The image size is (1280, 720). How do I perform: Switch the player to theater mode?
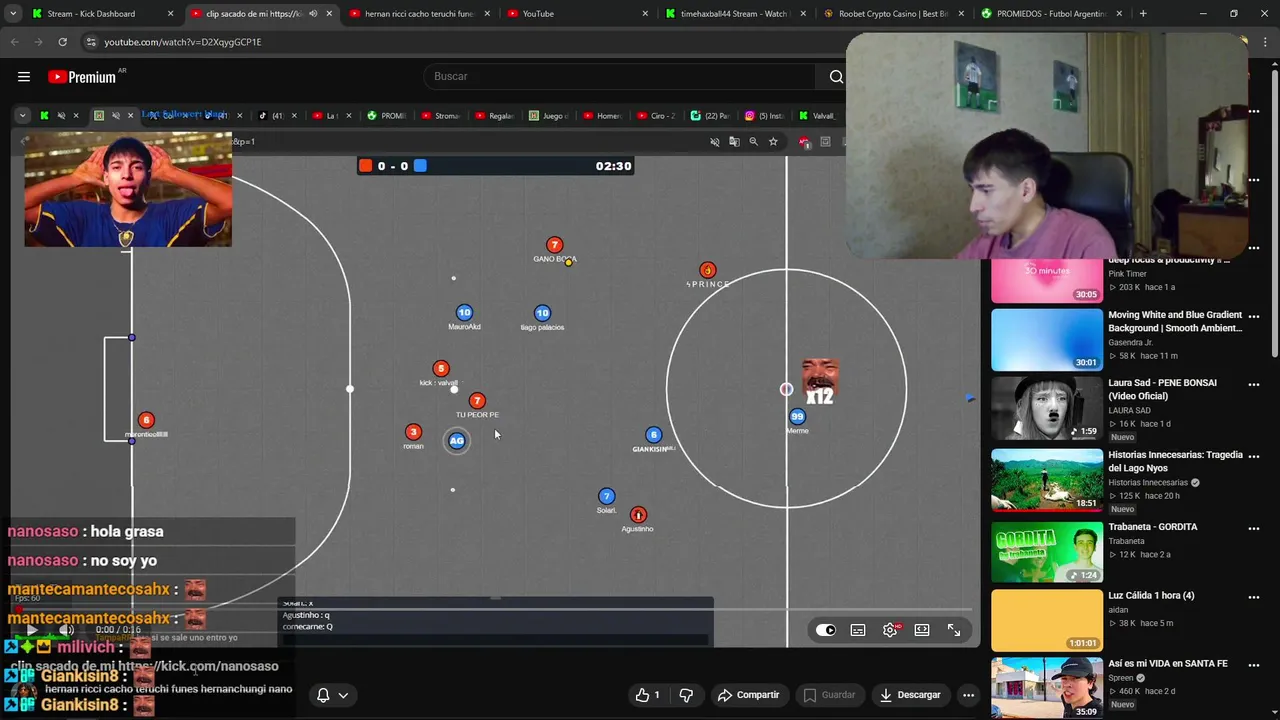[x=922, y=630]
